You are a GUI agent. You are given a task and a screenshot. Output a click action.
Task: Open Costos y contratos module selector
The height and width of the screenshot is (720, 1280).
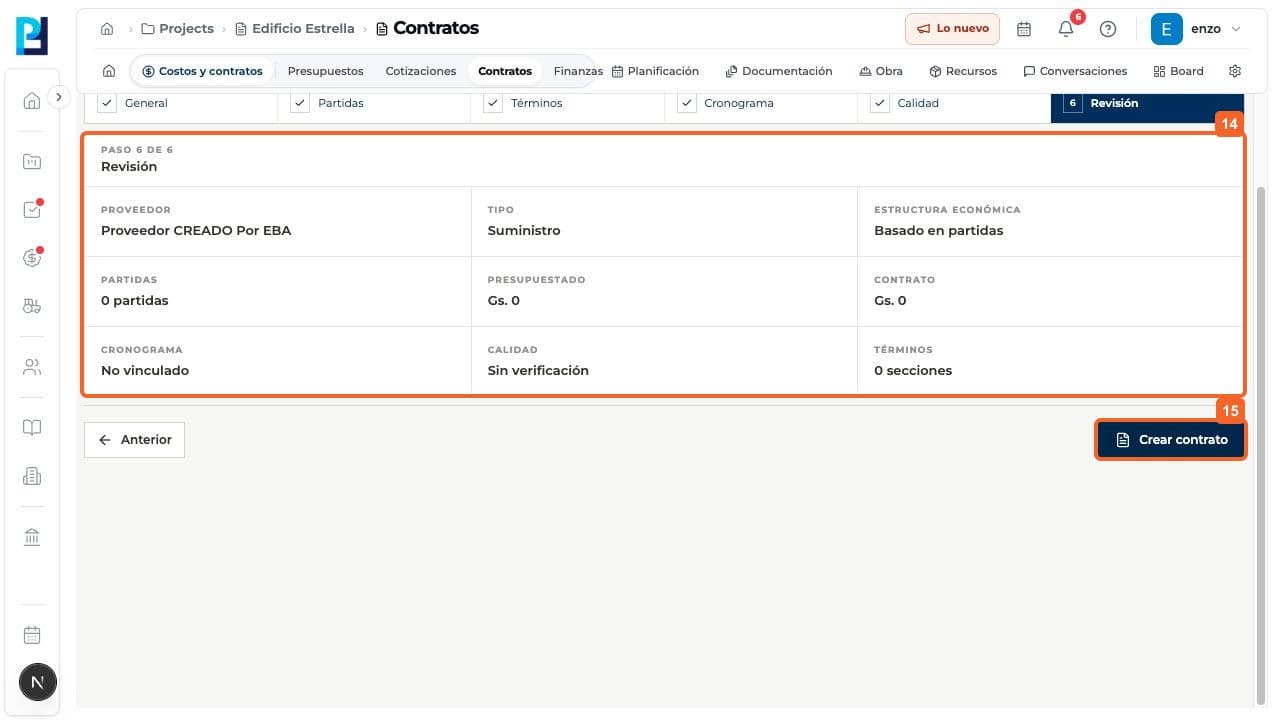[x=203, y=71]
